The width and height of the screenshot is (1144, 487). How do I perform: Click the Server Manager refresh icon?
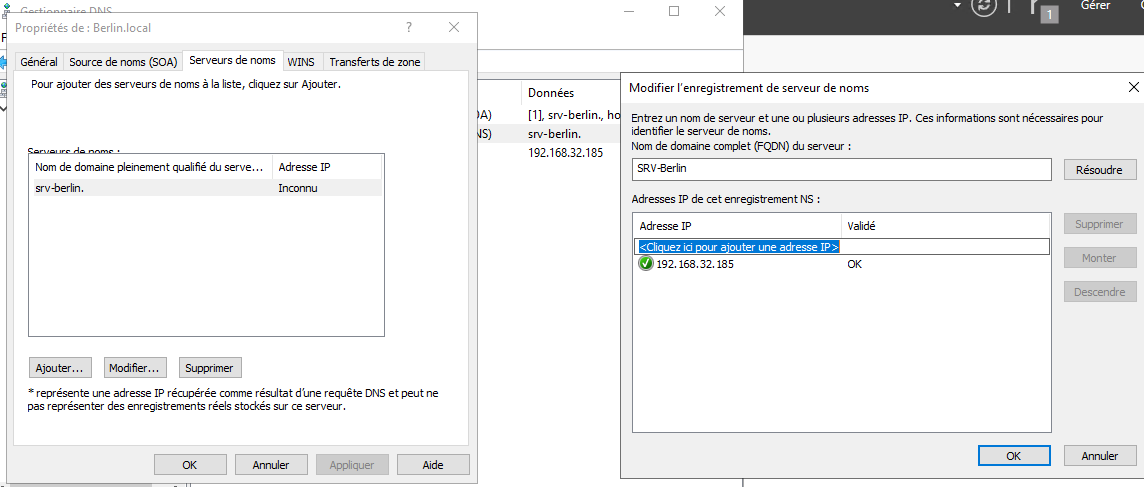point(986,6)
